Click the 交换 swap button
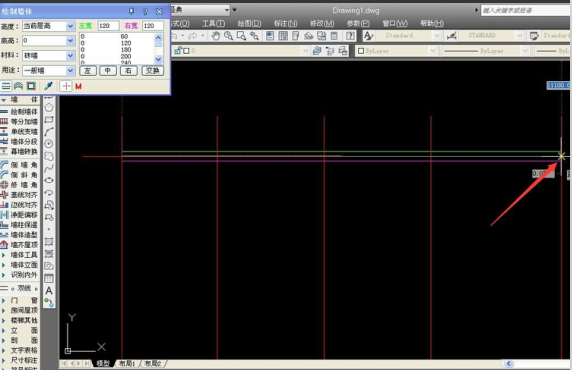The image size is (572, 370). point(152,71)
